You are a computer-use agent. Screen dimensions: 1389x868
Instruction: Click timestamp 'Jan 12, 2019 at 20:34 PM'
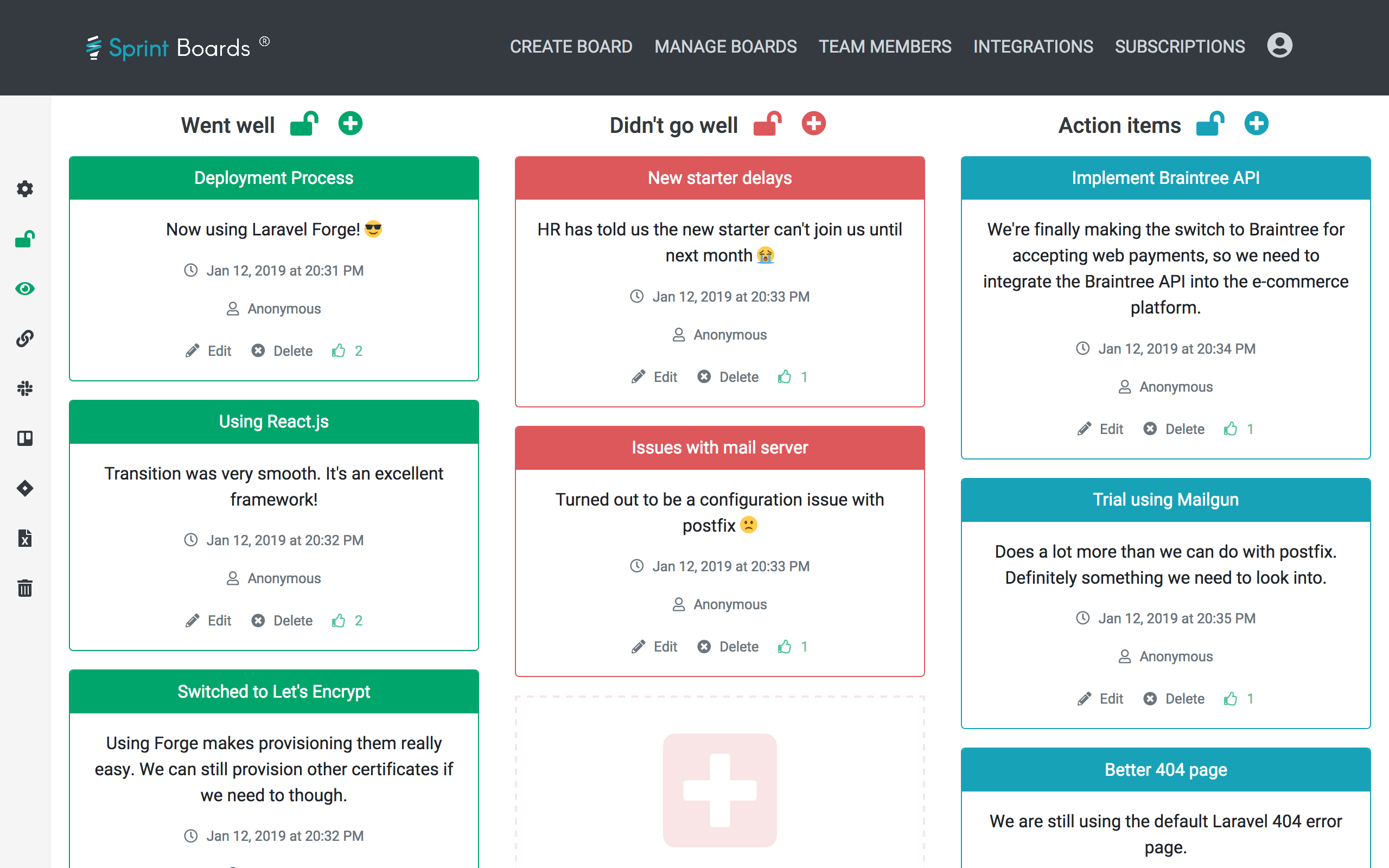(x=1177, y=349)
